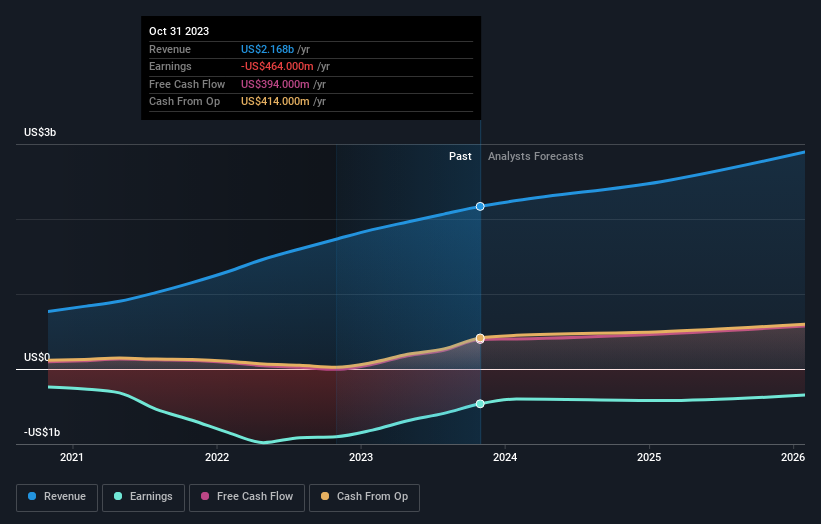
Task: Select the Revenue data point on Oct 31 2023
Action: (480, 207)
